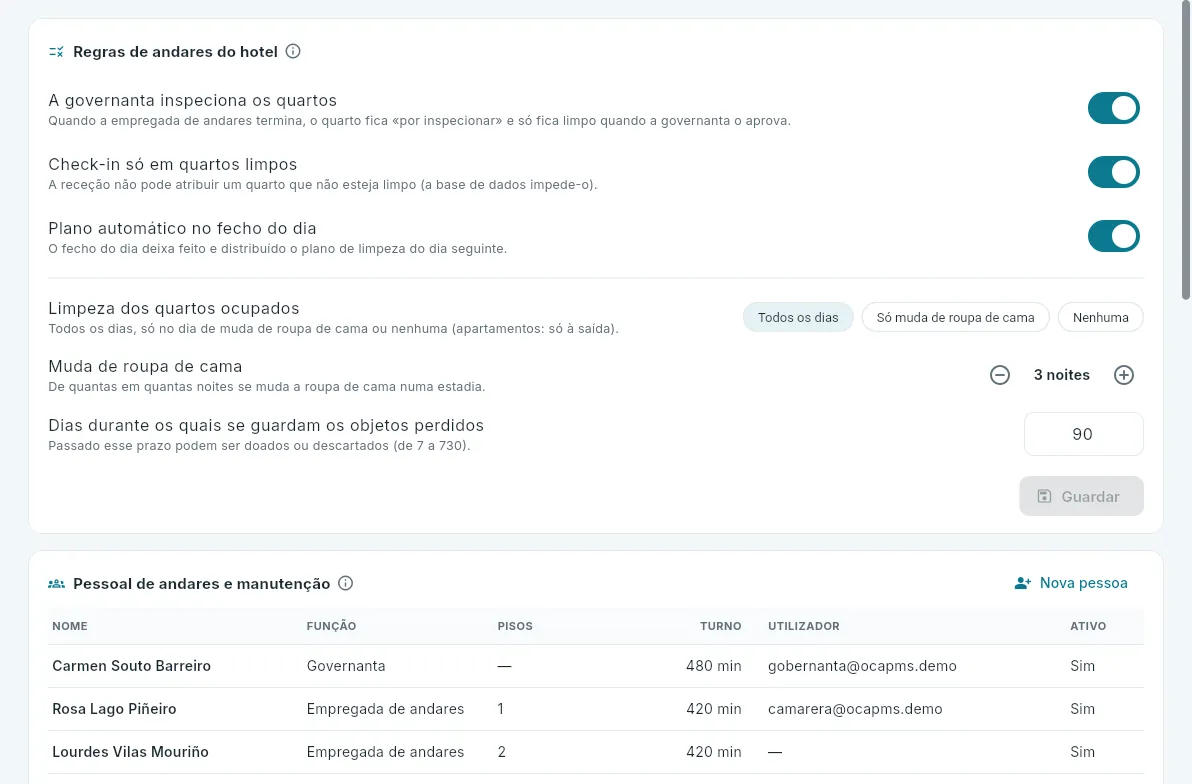Select 'Todos os dias' cleaning option
The height and width of the screenshot is (784, 1192).
point(798,317)
